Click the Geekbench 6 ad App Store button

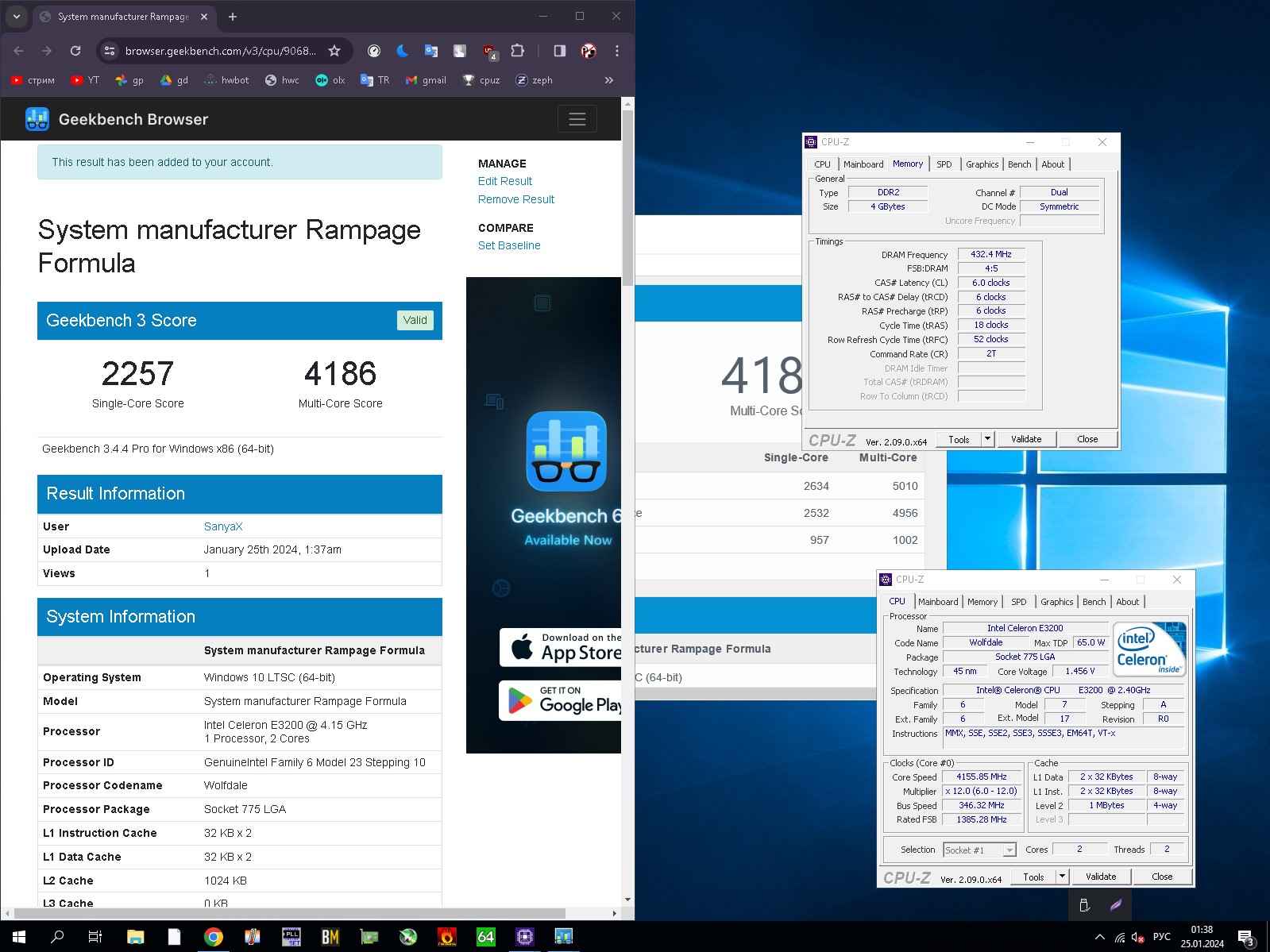(x=561, y=648)
